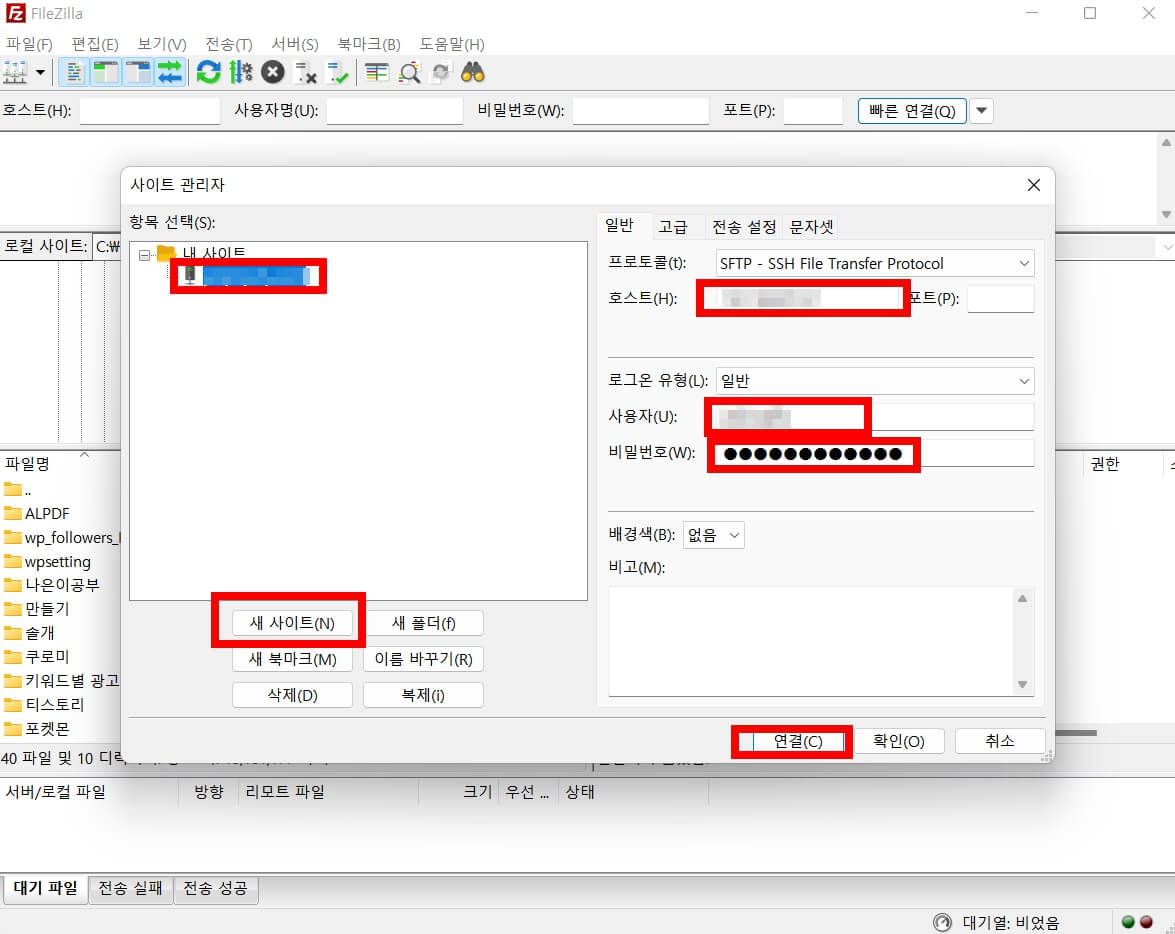Select the highlighted site entry under 내 사이트
Screen dimensions: 1175x934
(x=255, y=275)
